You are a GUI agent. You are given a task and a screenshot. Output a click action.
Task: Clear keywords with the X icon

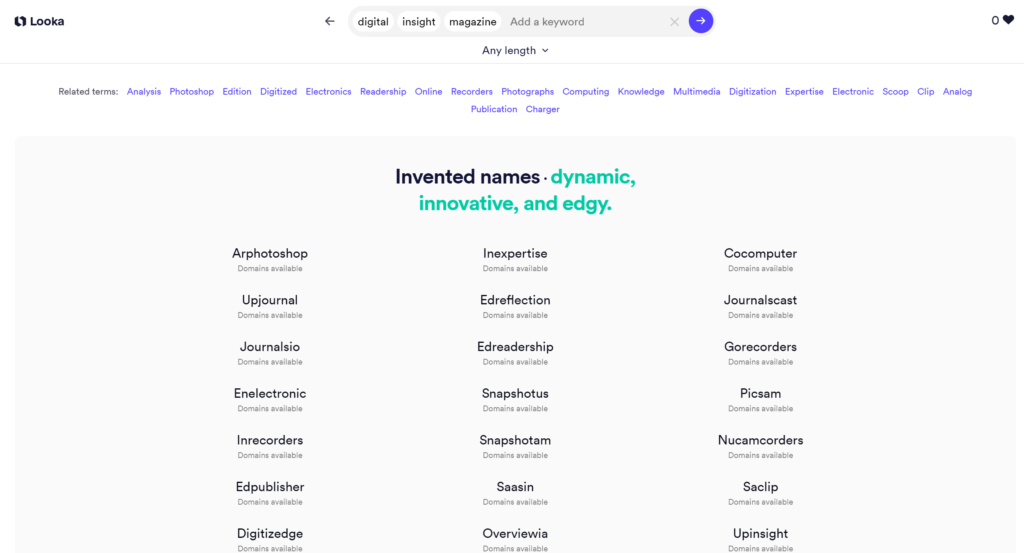674,22
